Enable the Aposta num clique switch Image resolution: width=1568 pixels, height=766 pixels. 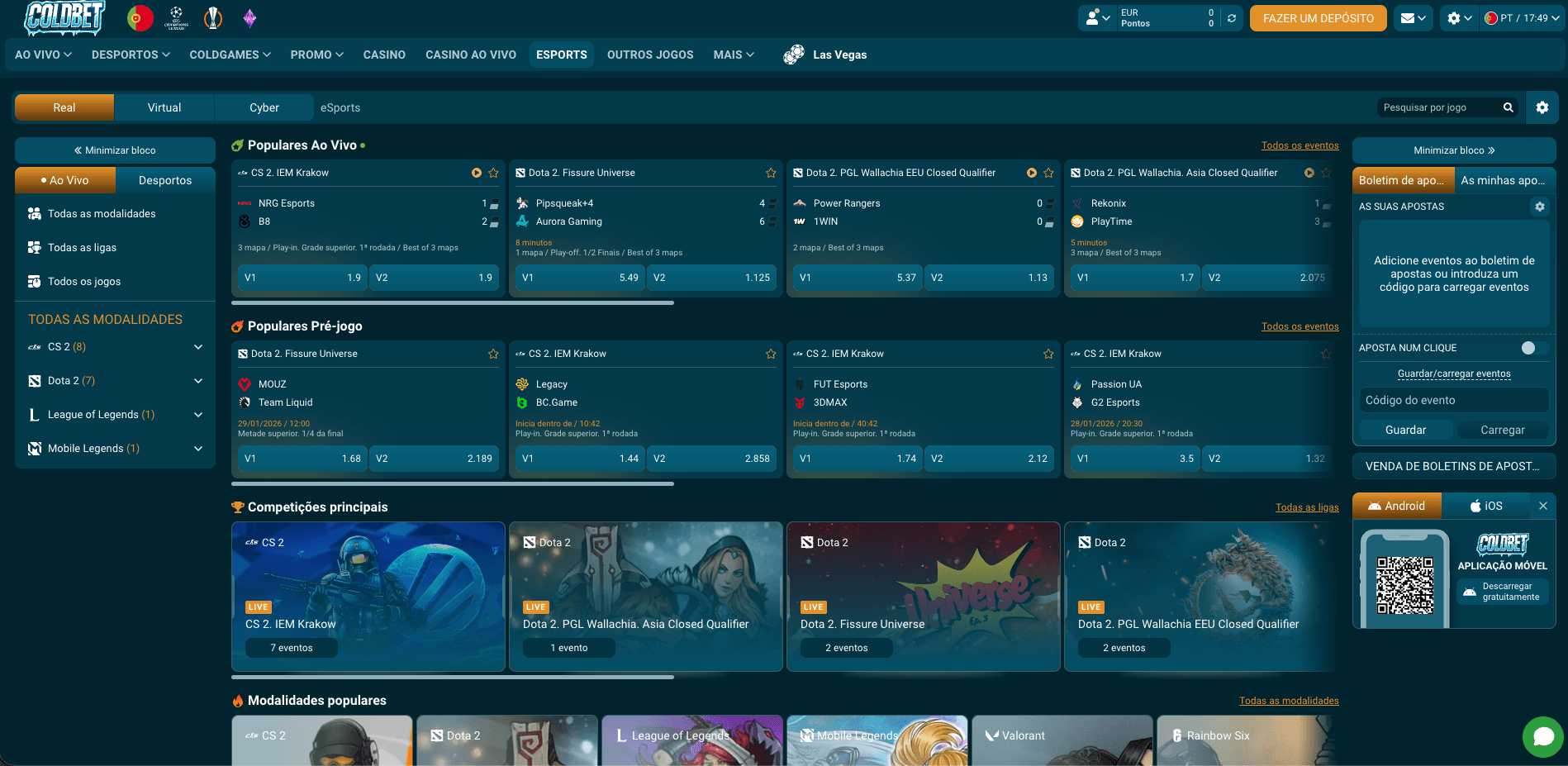pyautogui.click(x=1534, y=348)
